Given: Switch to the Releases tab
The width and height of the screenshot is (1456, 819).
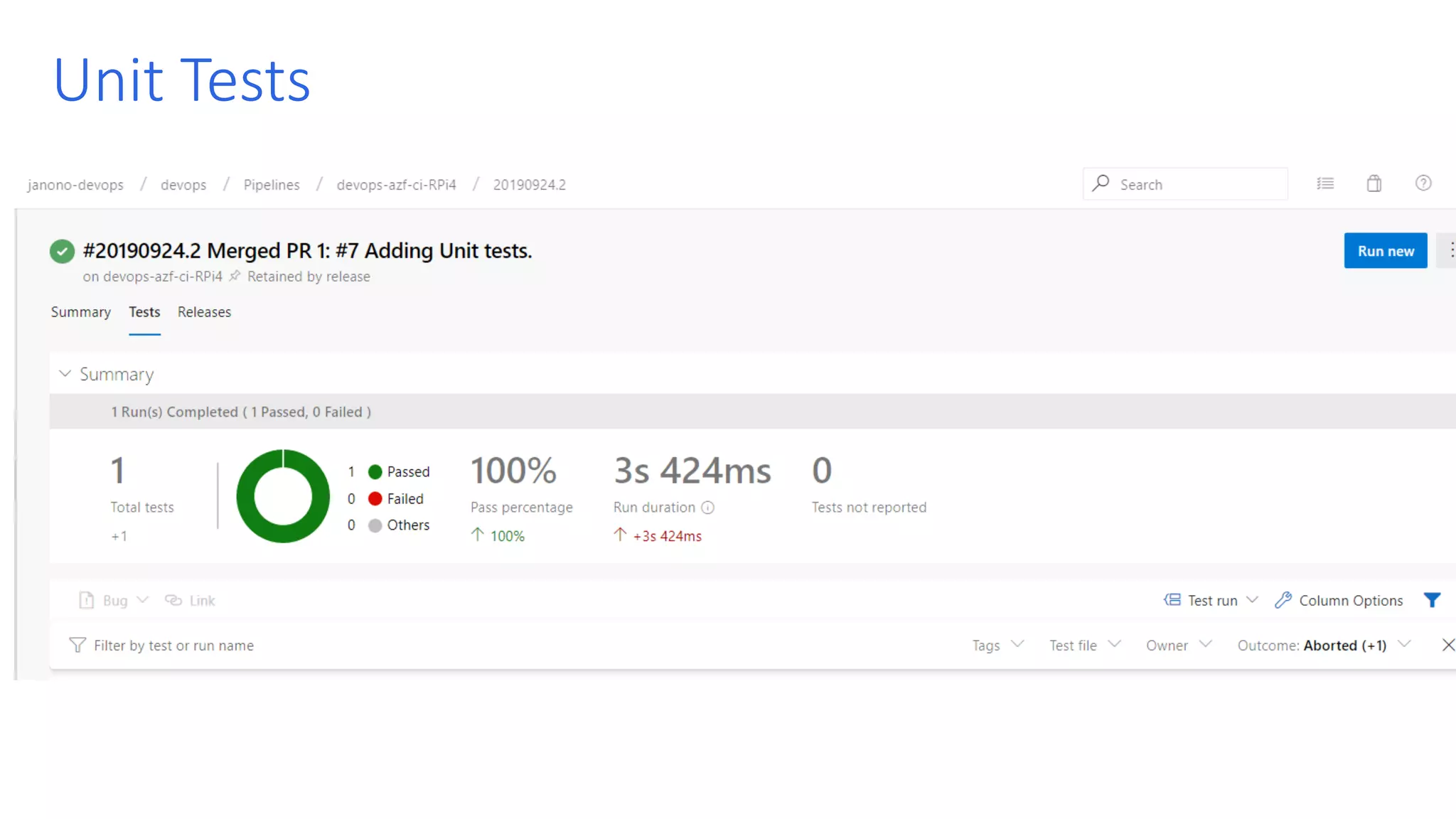Looking at the screenshot, I should coord(204,312).
